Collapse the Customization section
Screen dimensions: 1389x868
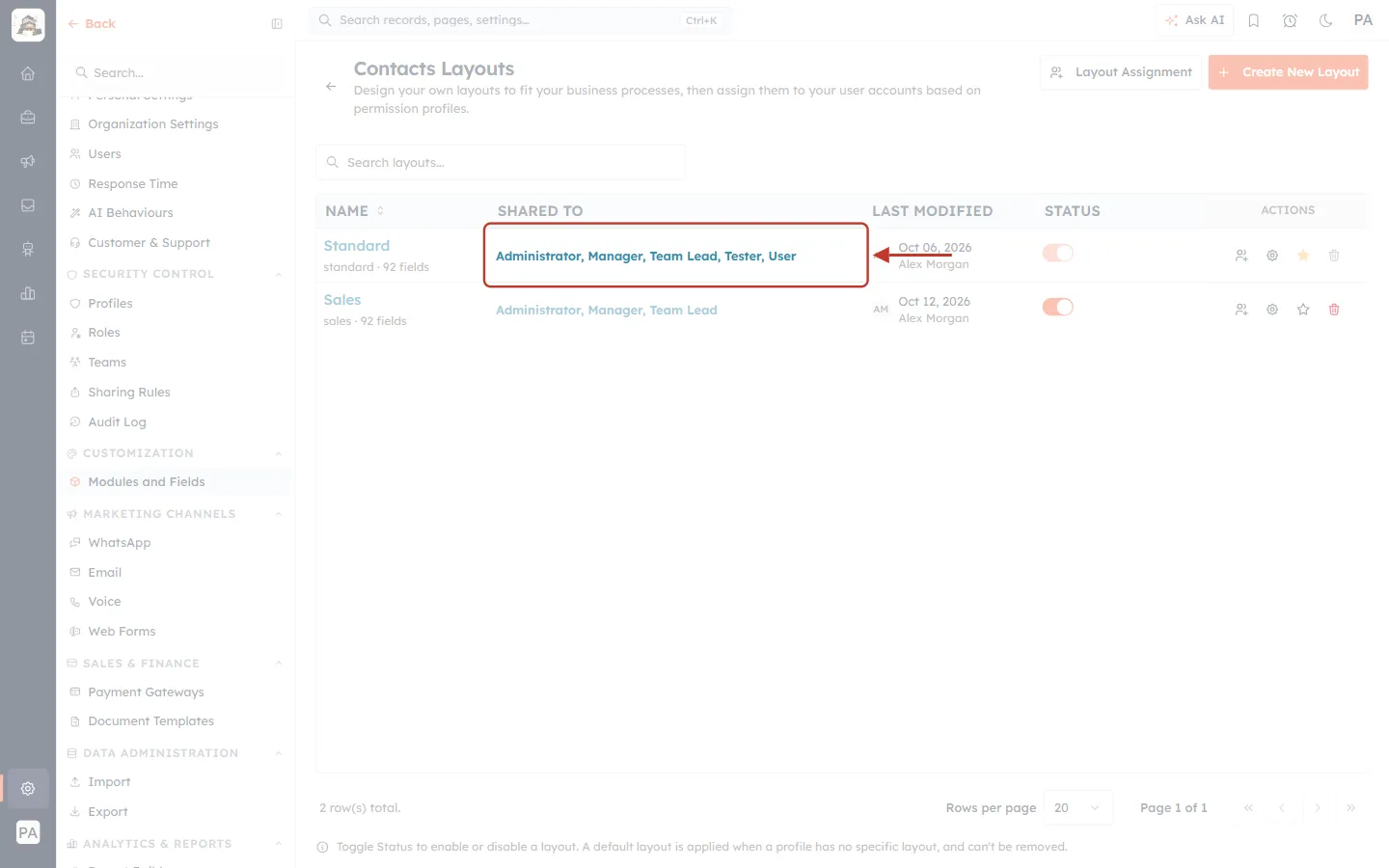point(279,454)
